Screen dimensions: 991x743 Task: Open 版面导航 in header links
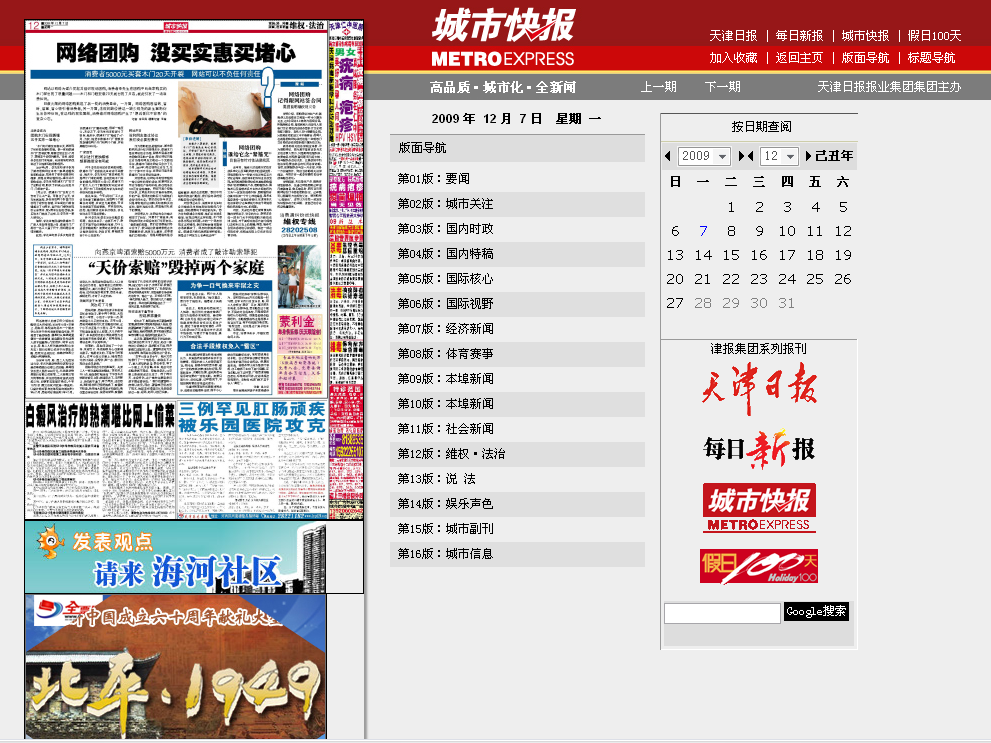coord(865,58)
